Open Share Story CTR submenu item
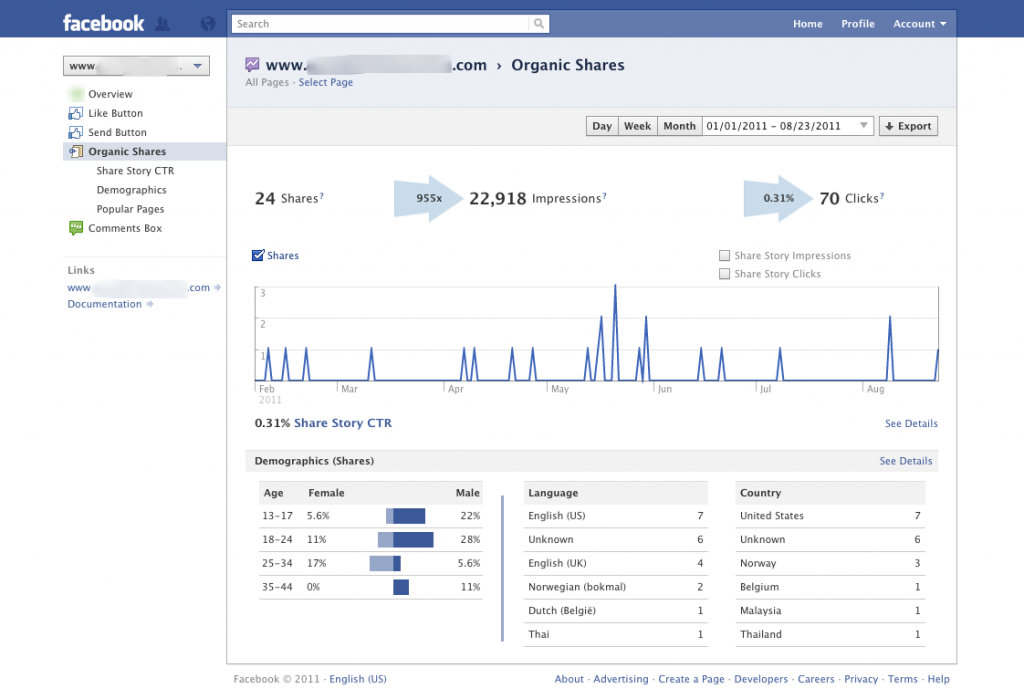Image resolution: width=1024 pixels, height=699 pixels. pos(135,171)
